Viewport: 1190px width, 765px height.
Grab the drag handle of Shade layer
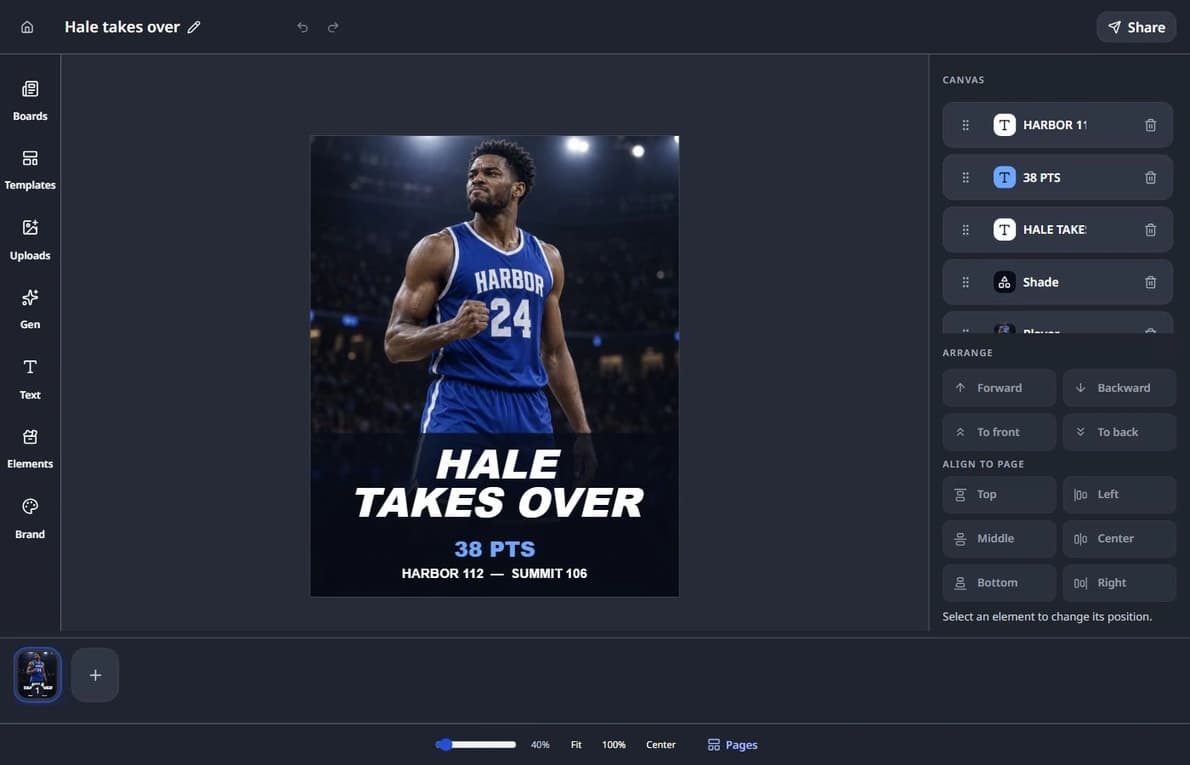click(965, 282)
